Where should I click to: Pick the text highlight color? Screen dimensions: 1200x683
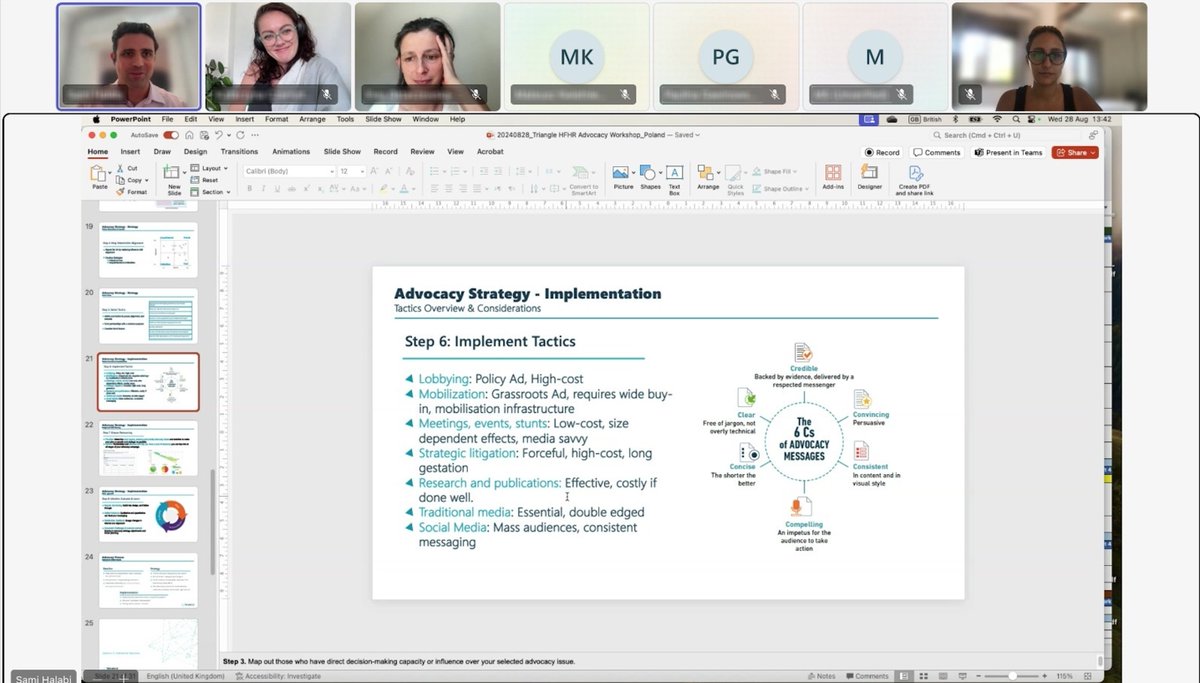click(382, 188)
